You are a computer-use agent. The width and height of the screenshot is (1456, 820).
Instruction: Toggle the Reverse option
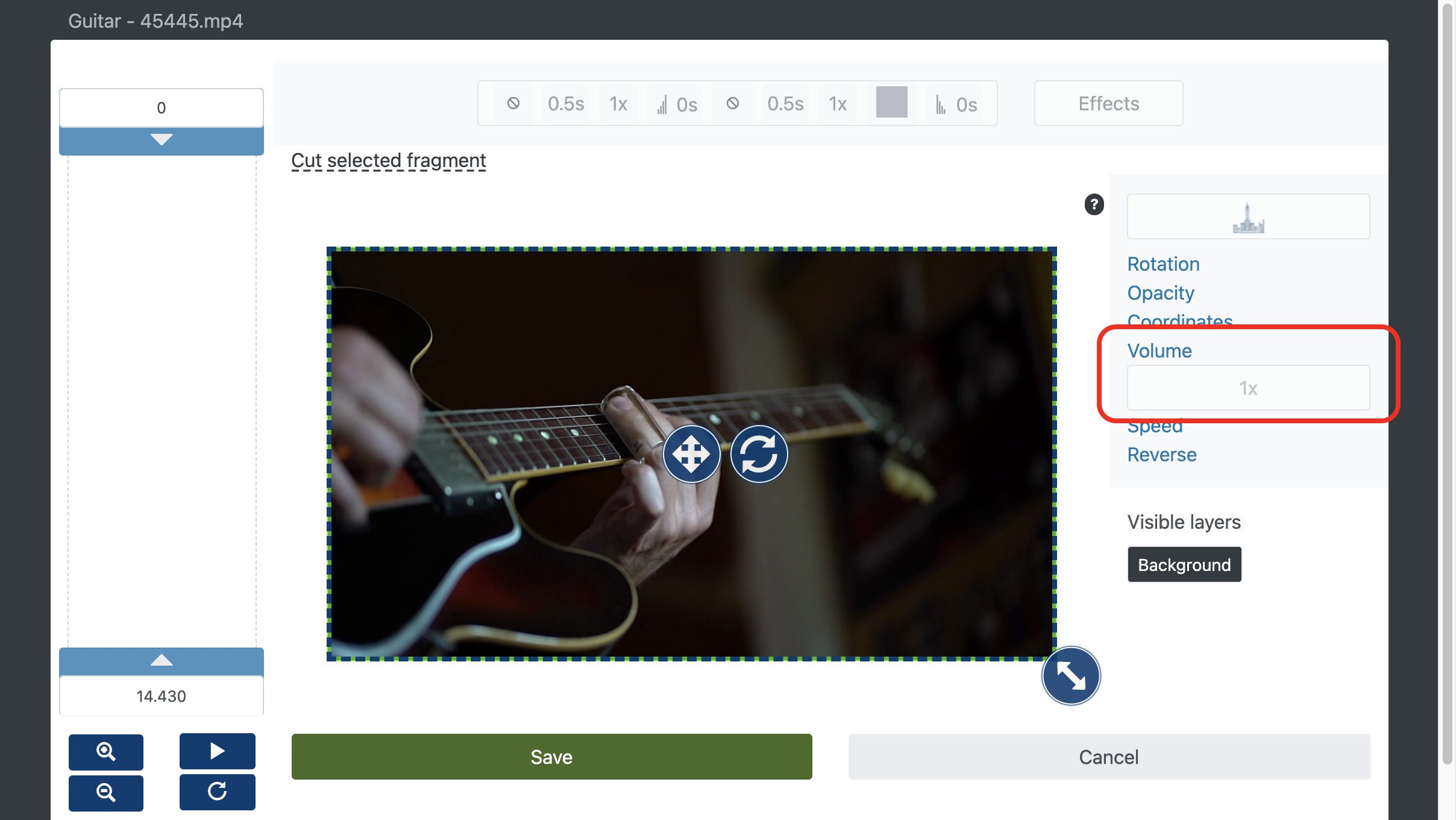click(1162, 454)
